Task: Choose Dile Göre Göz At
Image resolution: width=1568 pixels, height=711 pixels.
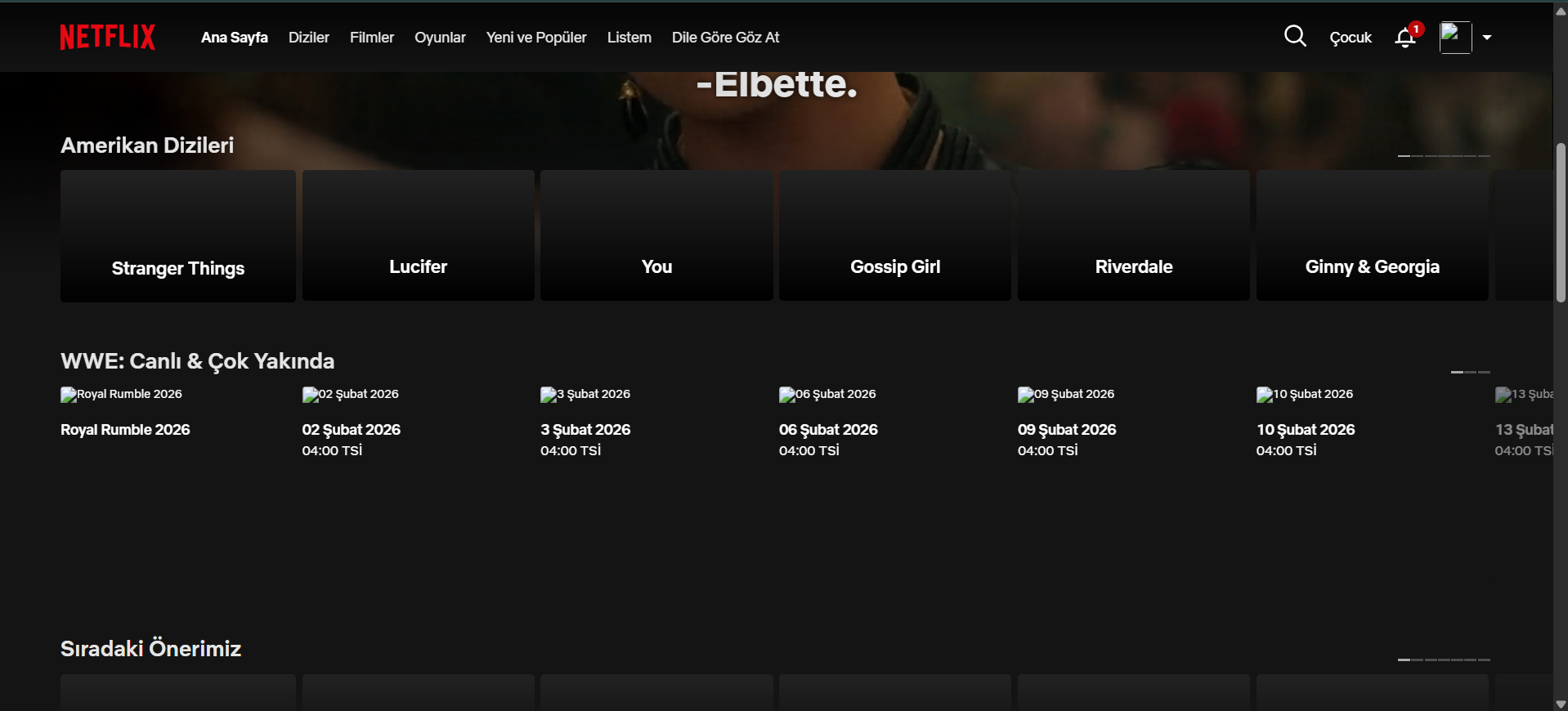Action: [x=726, y=38]
